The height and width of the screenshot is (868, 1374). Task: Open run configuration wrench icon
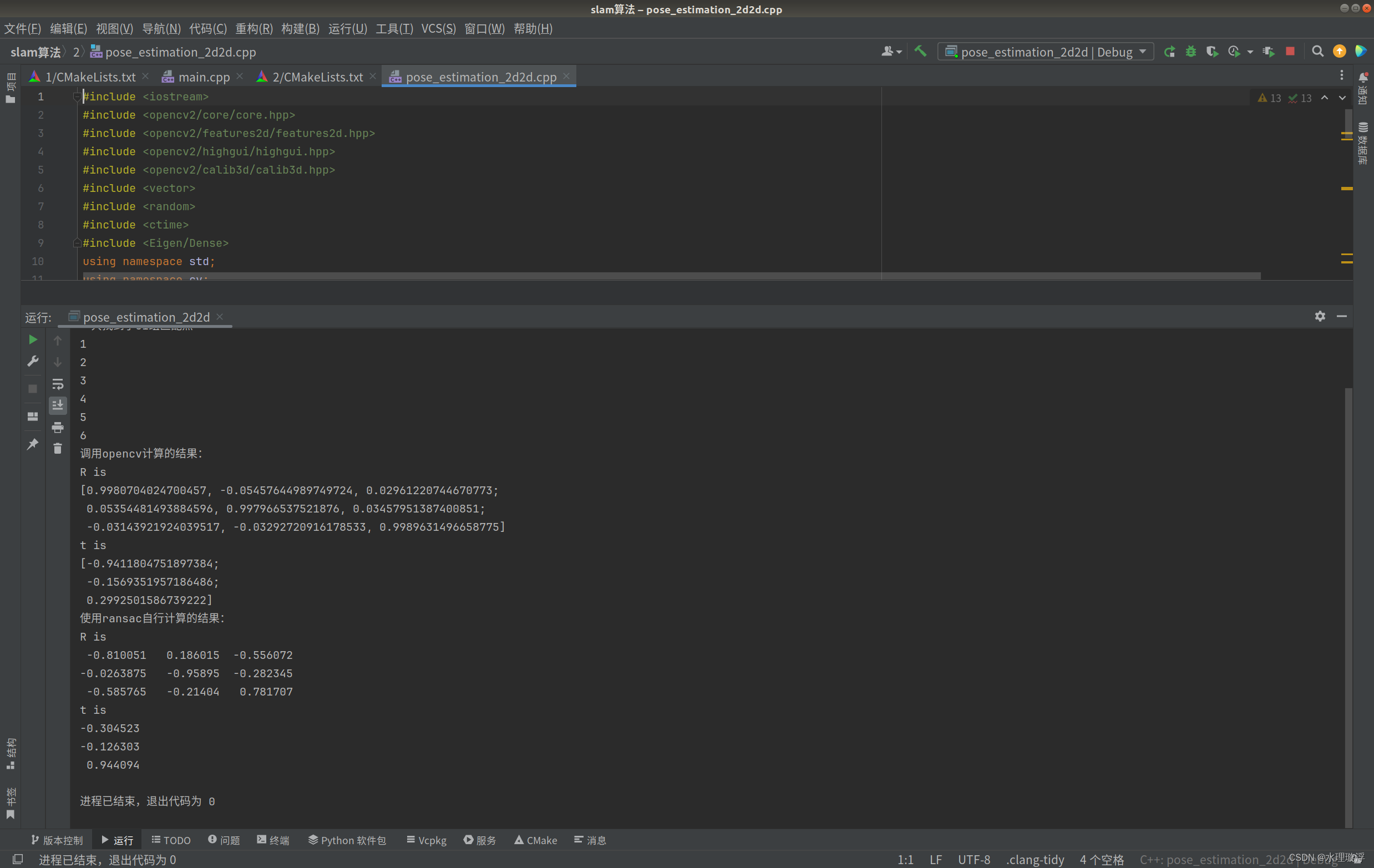coord(33,361)
